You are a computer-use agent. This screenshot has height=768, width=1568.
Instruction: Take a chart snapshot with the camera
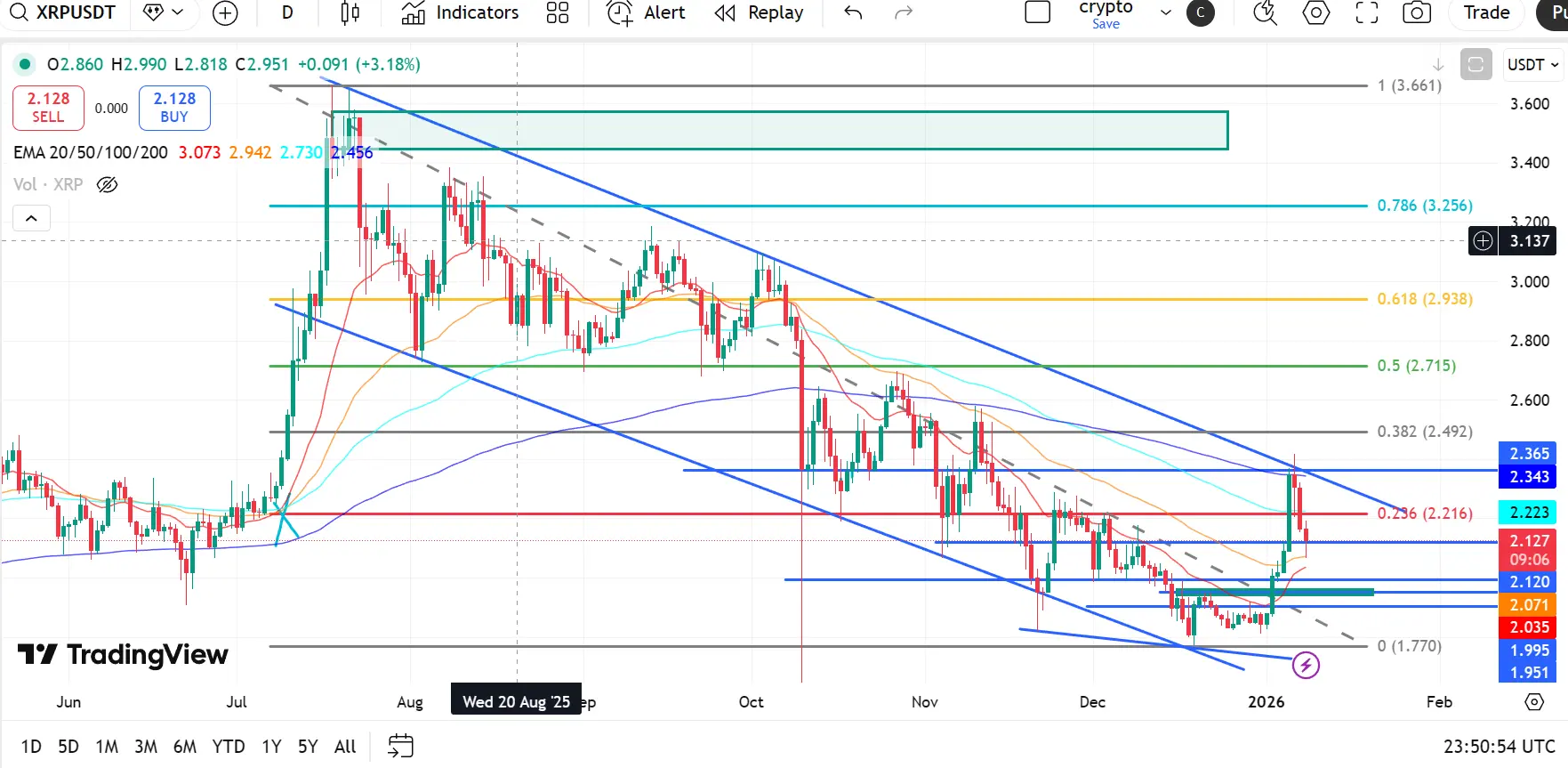(1417, 12)
